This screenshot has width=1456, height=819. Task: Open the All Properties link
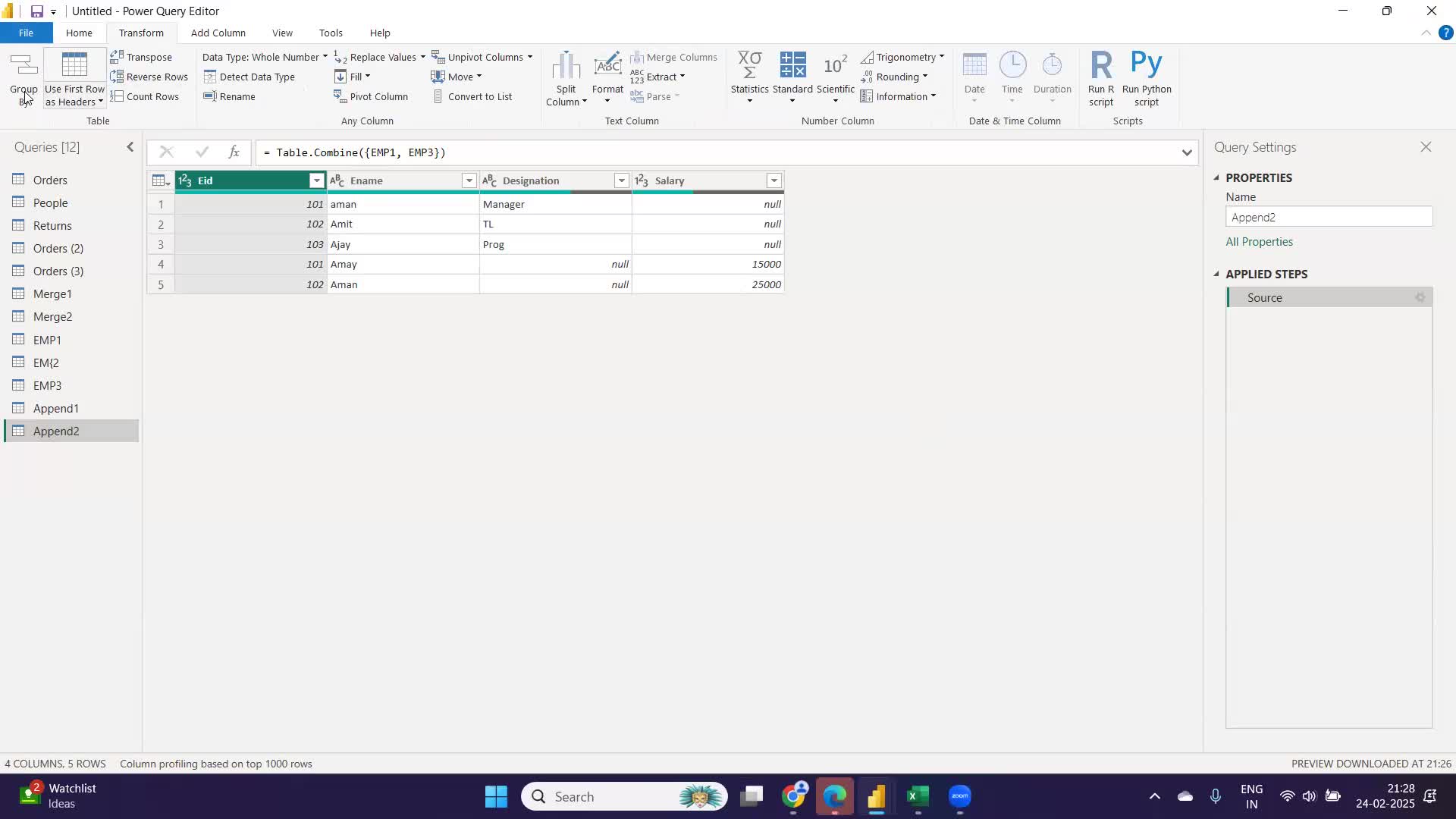click(1260, 242)
